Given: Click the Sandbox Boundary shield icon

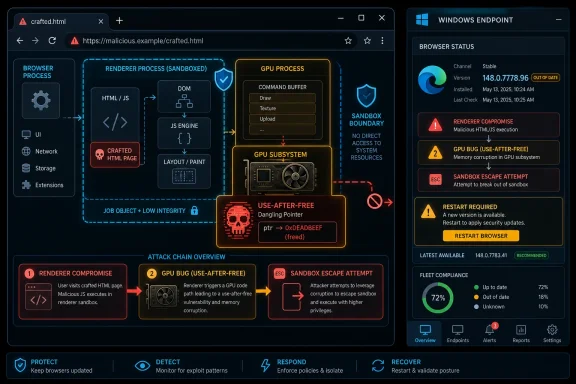Looking at the screenshot, I should tap(366, 96).
